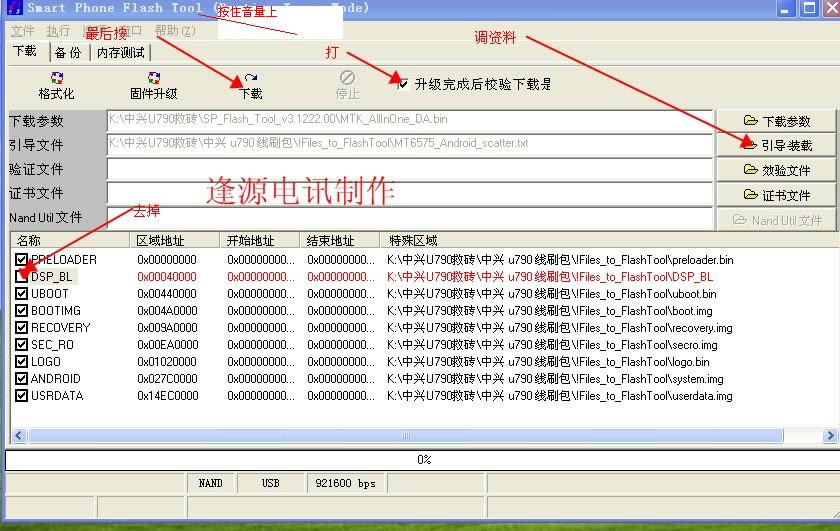This screenshot has width=840, height=531.
Task: Enable 升级完成后校验 verification checkbox
Action: coord(402,84)
